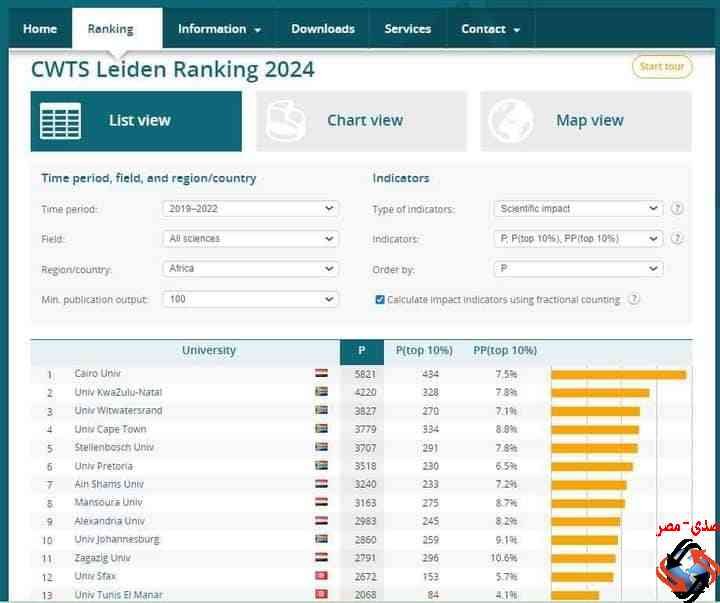This screenshot has width=720, height=603.
Task: Toggle fractional counting checkbox
Action: (x=380, y=300)
